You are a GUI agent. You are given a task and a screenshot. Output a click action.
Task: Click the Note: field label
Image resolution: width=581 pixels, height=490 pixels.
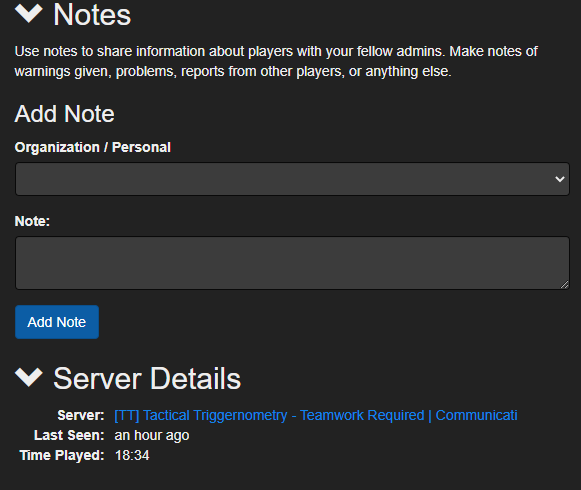coord(32,221)
